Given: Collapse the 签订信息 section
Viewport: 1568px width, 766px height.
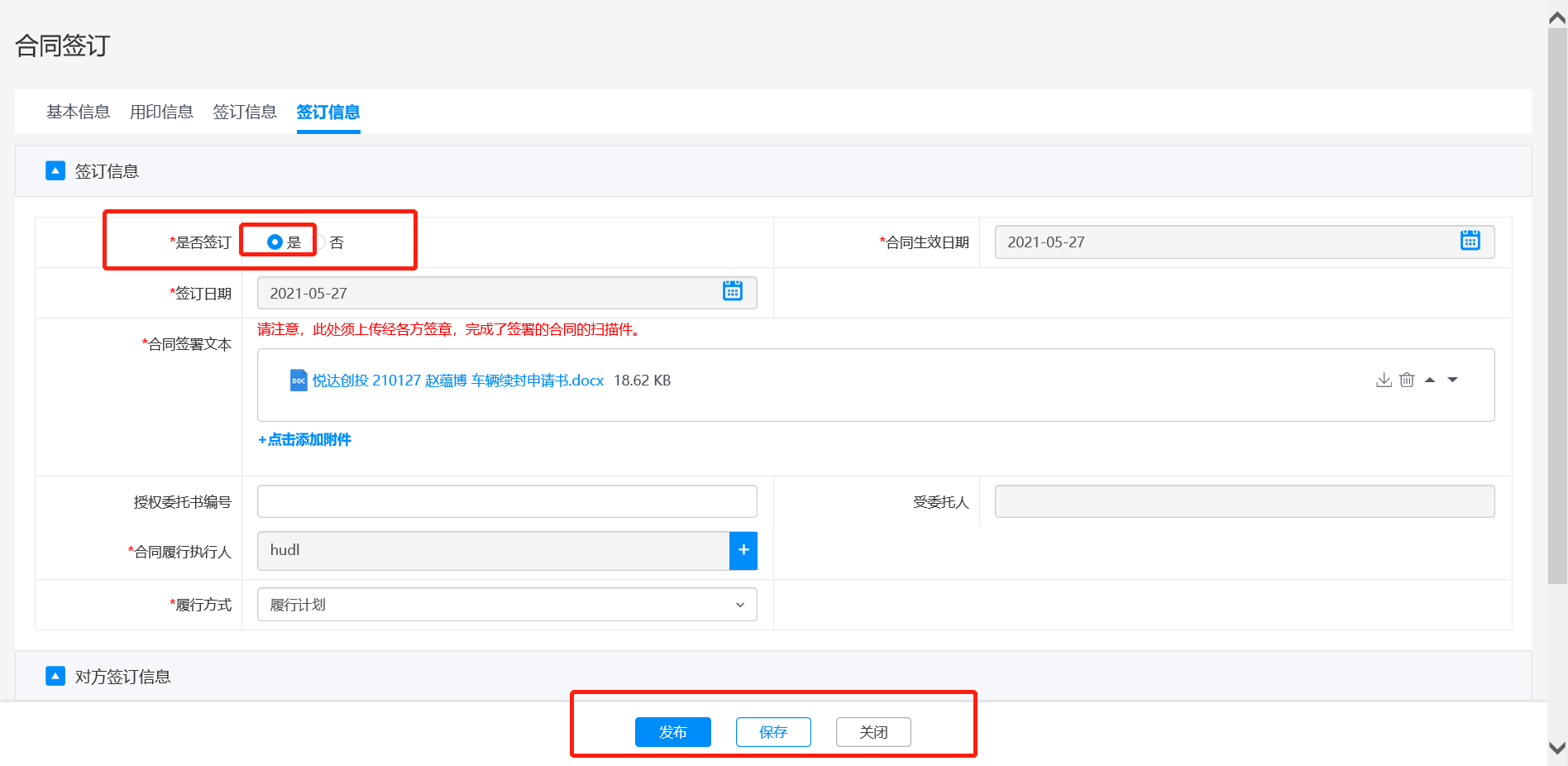Looking at the screenshot, I should (55, 171).
